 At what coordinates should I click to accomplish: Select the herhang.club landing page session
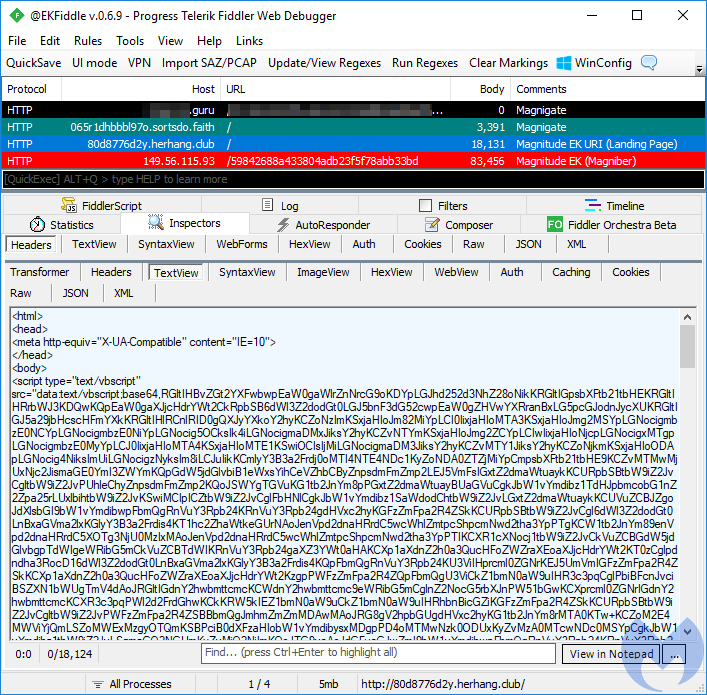pyautogui.click(x=354, y=144)
